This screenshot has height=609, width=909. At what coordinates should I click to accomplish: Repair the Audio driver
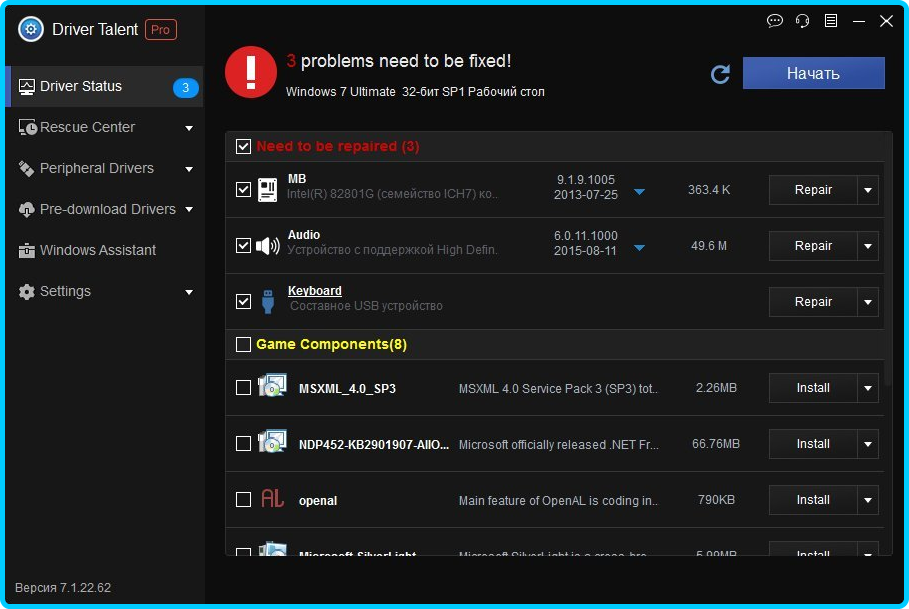point(813,246)
